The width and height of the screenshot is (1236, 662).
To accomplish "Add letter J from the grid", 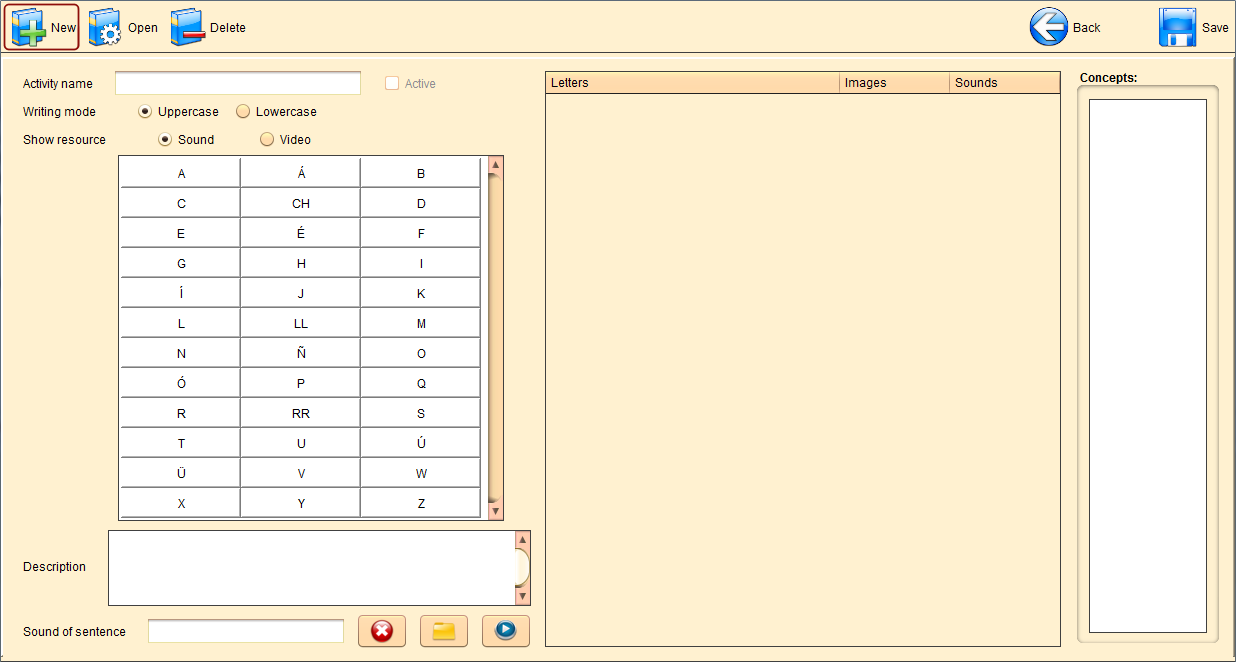I will tap(301, 293).
